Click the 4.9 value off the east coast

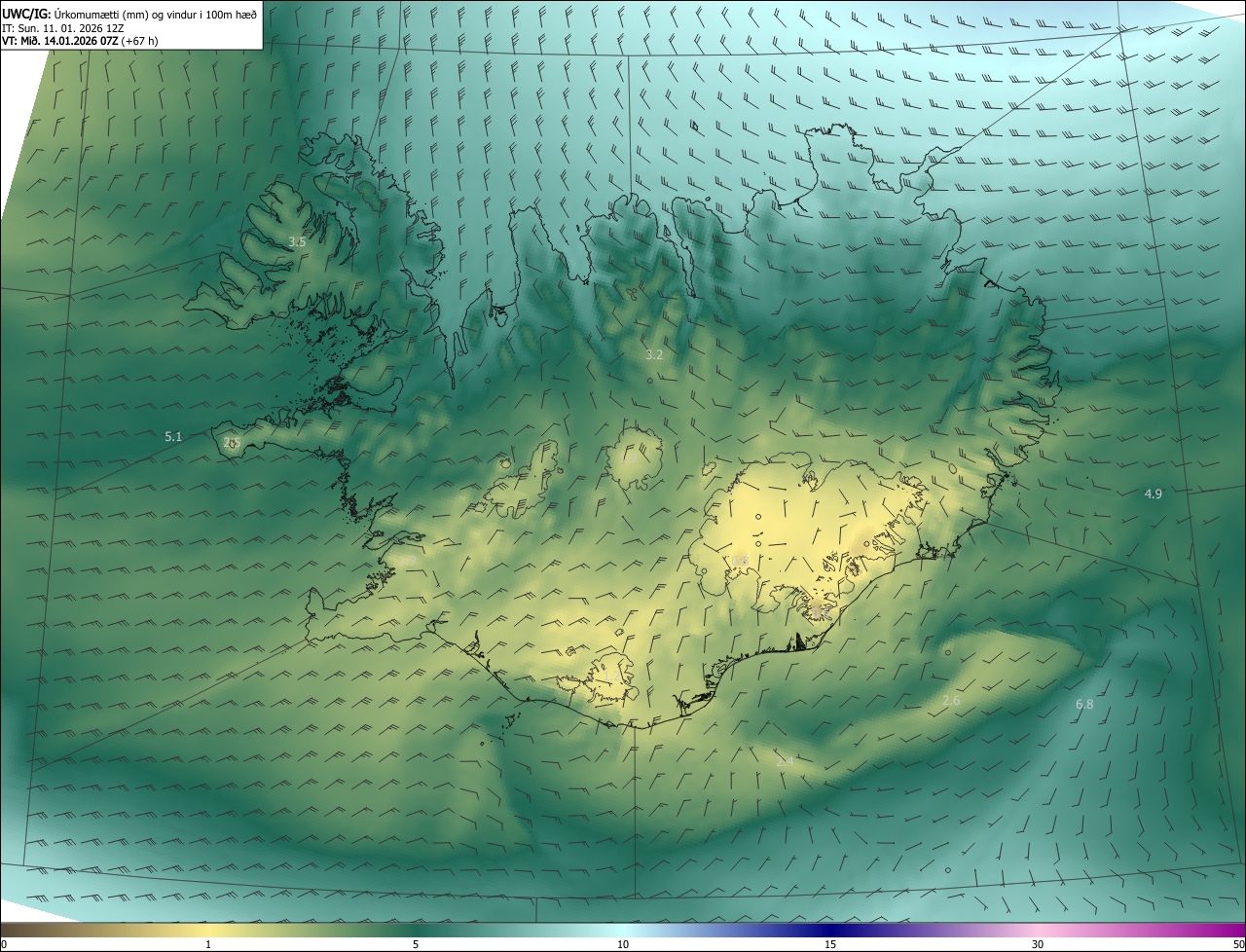point(1153,494)
